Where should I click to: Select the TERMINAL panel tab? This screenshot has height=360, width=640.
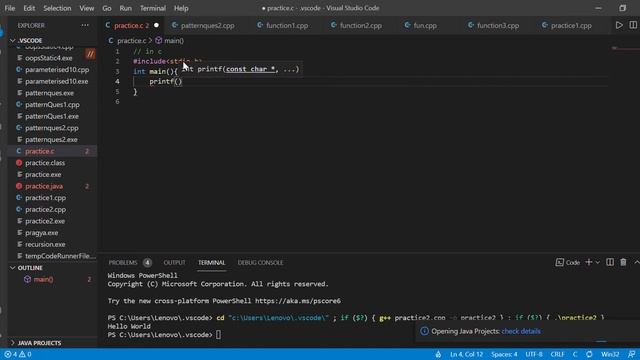[x=211, y=262]
